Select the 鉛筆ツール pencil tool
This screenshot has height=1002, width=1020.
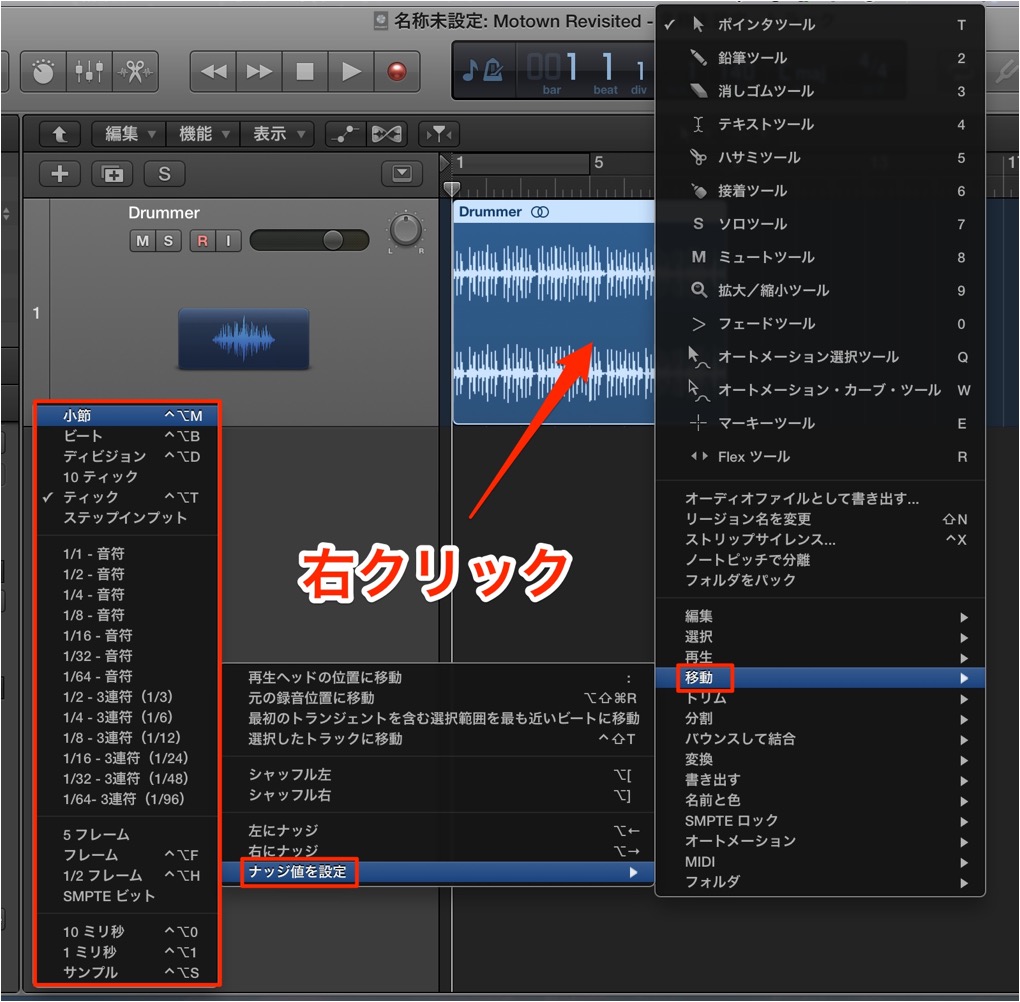(x=820, y=58)
